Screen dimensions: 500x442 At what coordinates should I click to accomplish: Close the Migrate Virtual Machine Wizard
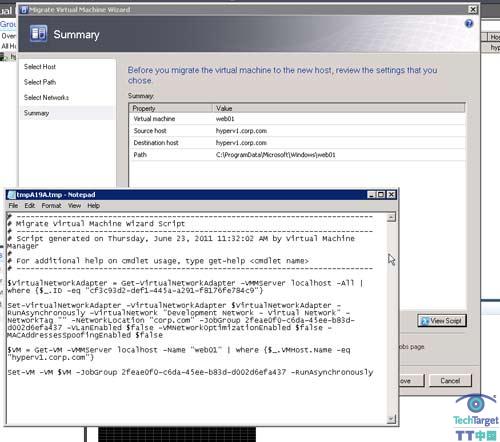[473, 10]
